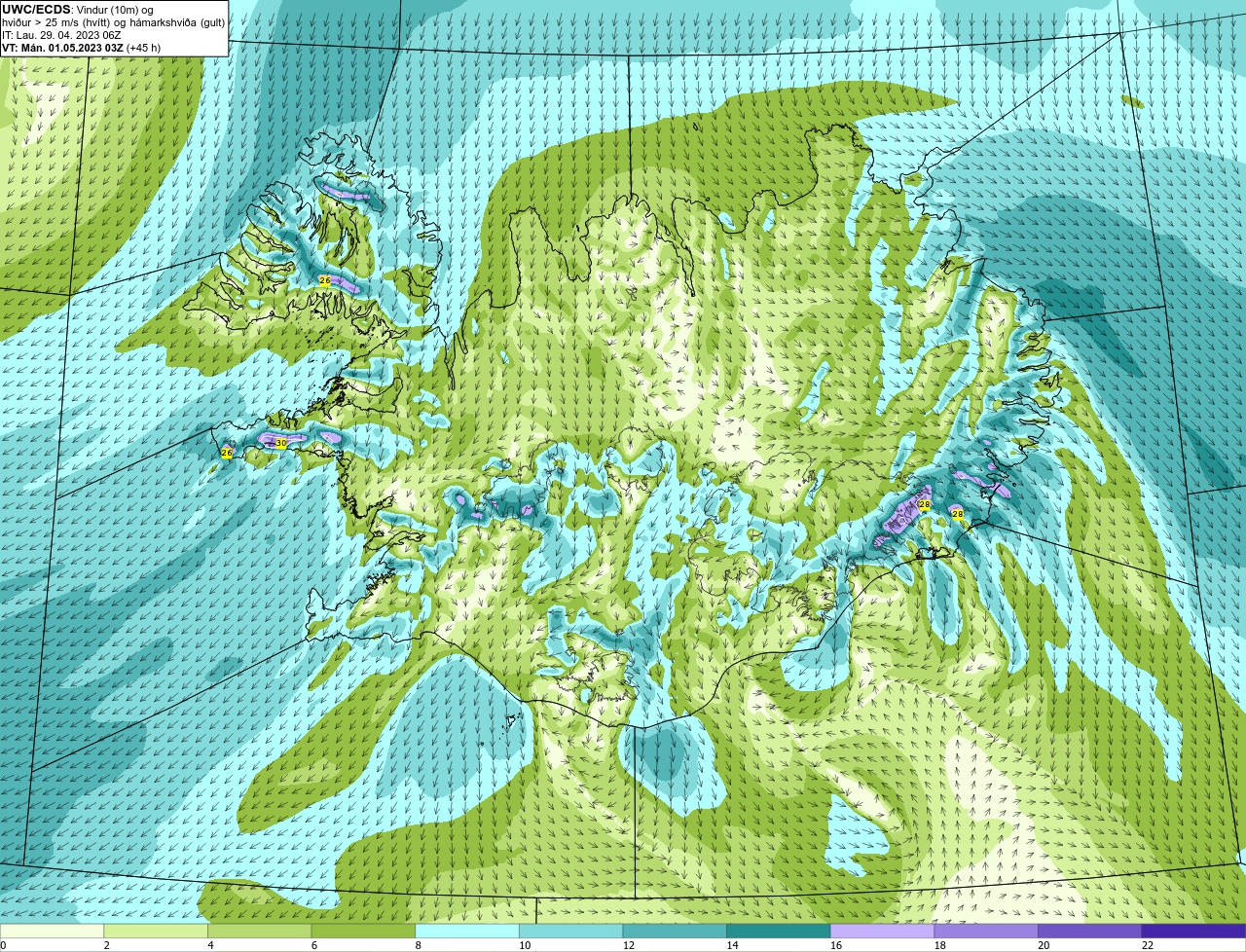
Task: Select the pale cyan 8–10 legend swatch
Action: [x=467, y=931]
